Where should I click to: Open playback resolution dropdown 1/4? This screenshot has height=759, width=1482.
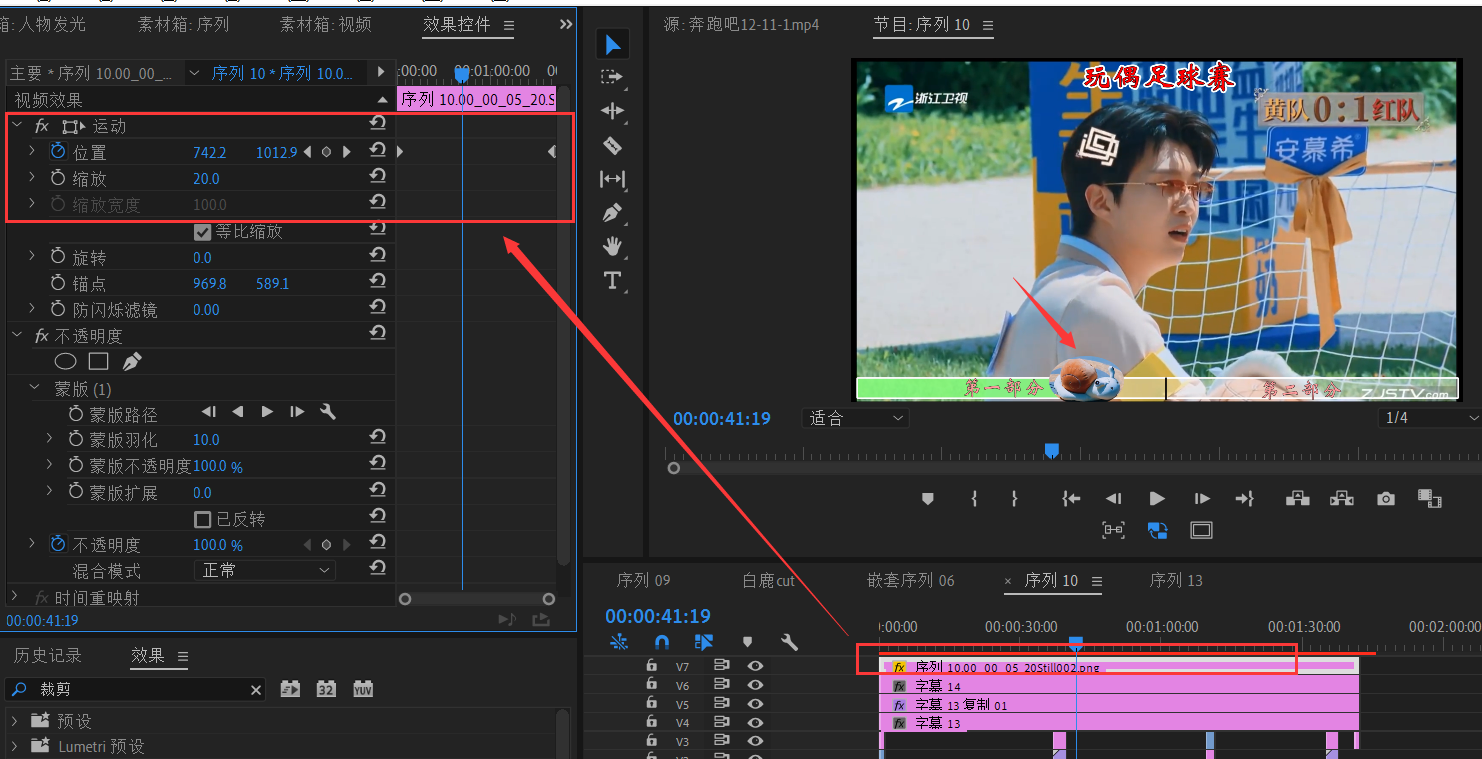[1429, 418]
